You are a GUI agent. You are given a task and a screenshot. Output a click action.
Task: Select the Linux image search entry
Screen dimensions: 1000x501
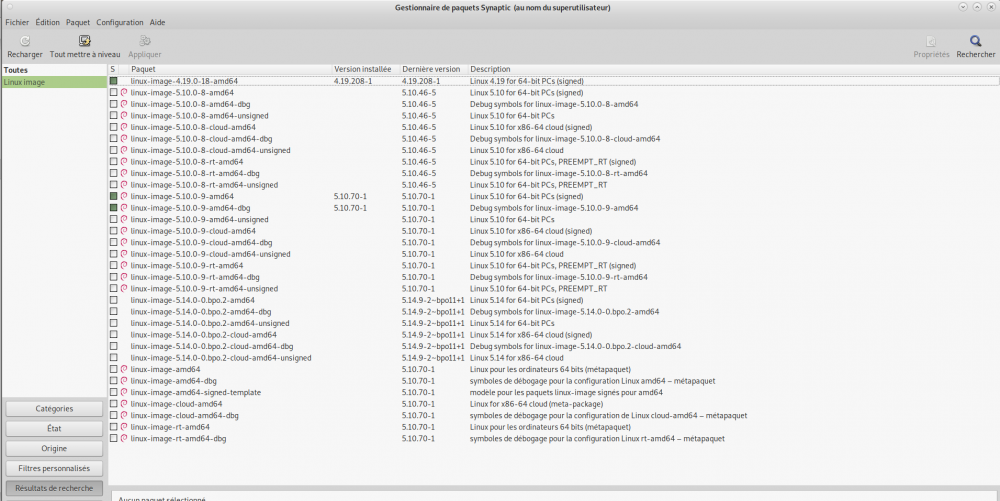[x=54, y=82]
